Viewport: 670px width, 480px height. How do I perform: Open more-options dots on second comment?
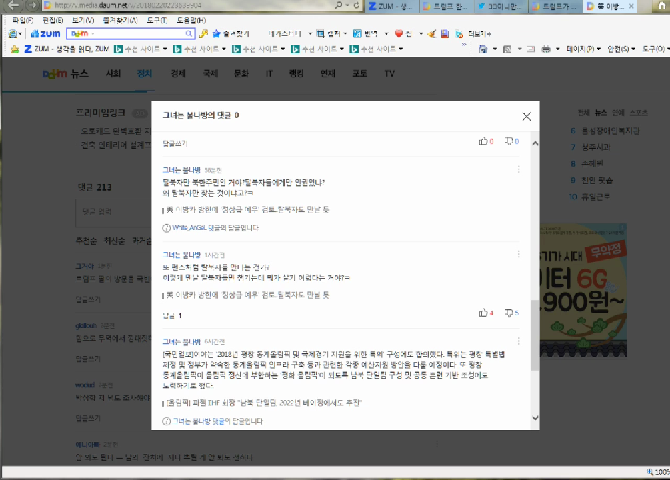[x=518, y=256]
